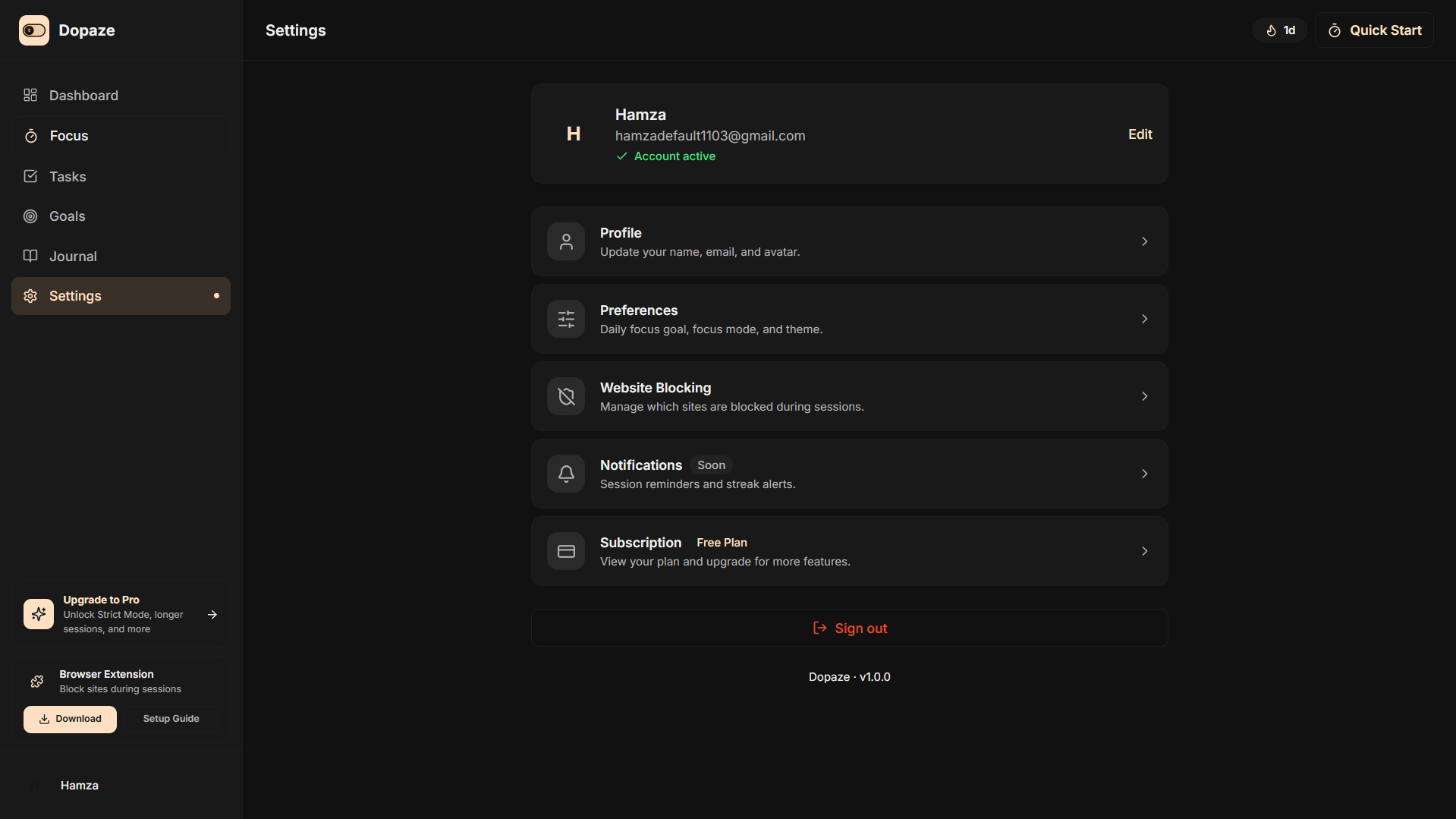The width and height of the screenshot is (1456, 819).
Task: Click the Upgrade to Pro sparkle icon
Action: [39, 614]
